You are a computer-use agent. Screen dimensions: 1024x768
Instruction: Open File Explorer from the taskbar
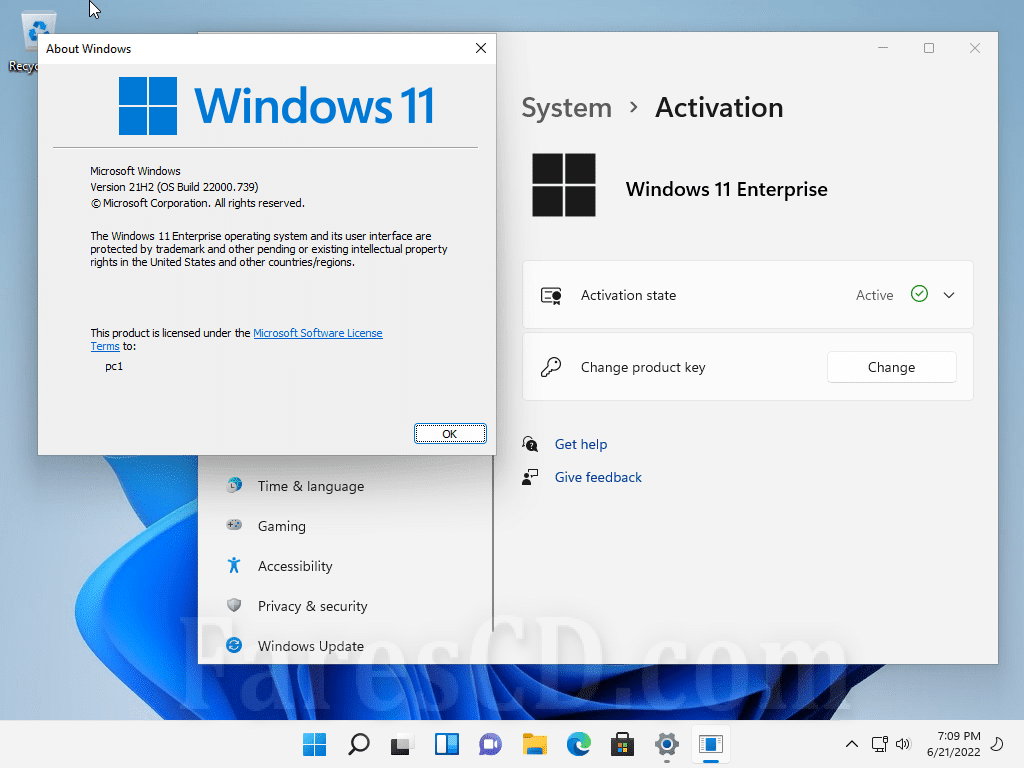535,744
